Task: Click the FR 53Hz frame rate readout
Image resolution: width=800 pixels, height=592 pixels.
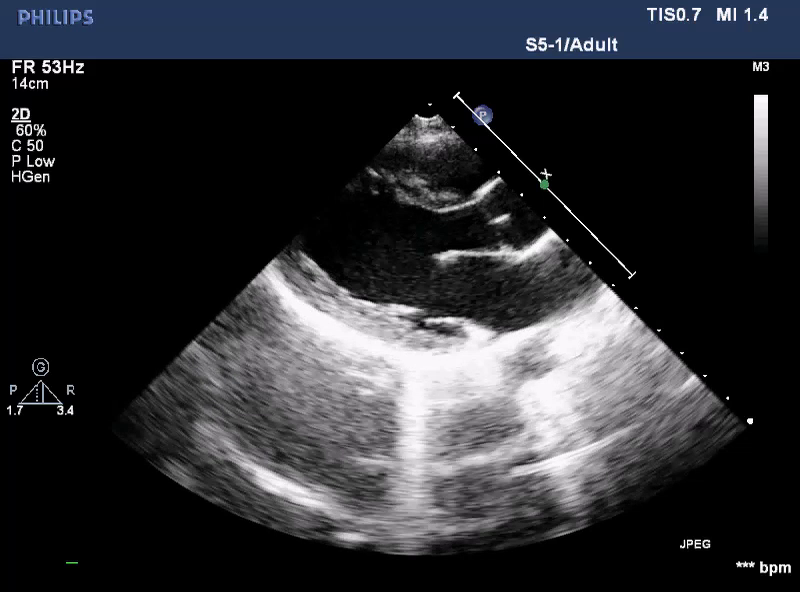Action: [48, 67]
